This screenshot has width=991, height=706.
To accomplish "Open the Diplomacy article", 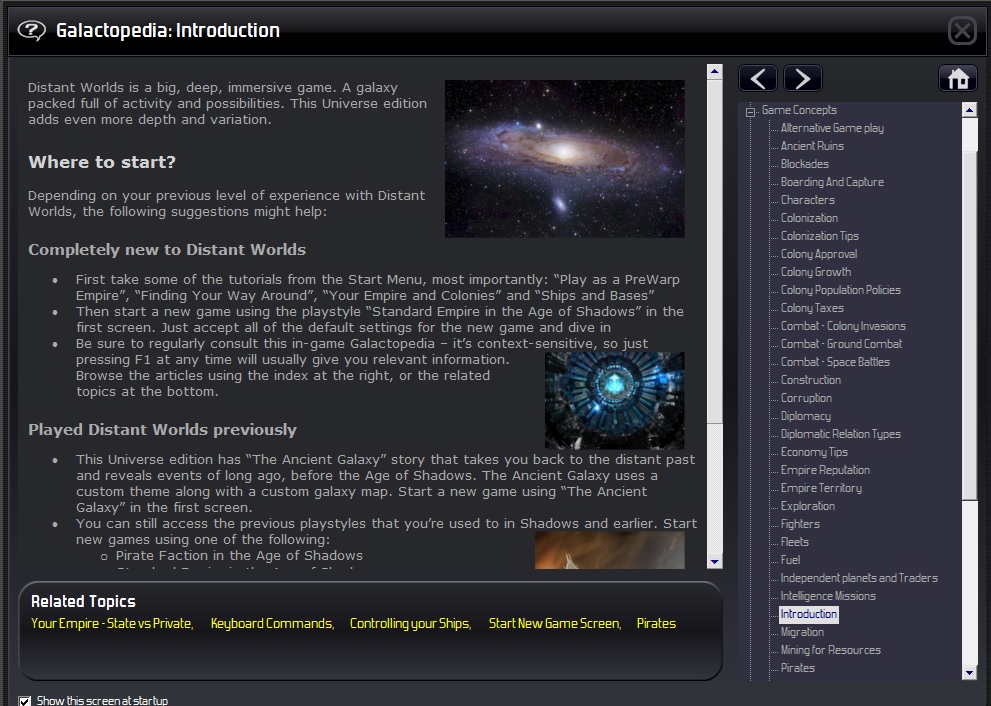I will click(x=806, y=416).
